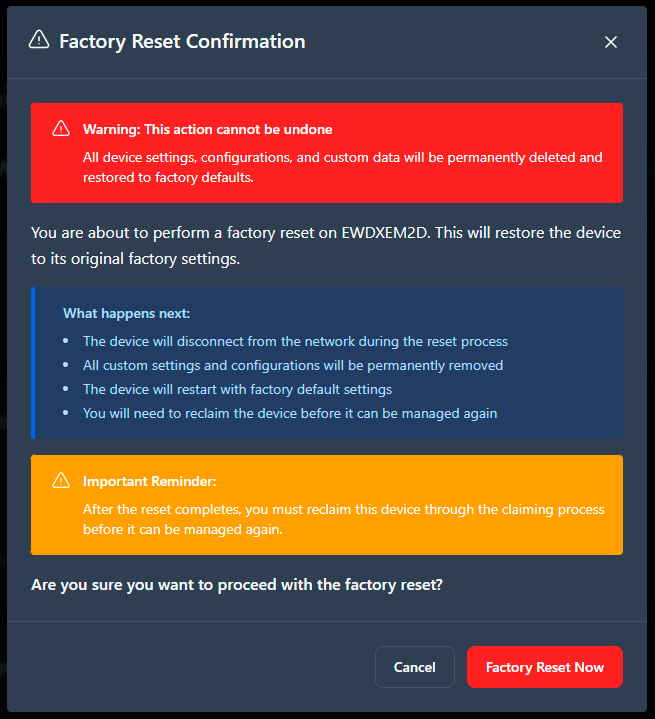Select the bullet about reclaiming the device
The height and width of the screenshot is (719, 655).
tap(290, 413)
